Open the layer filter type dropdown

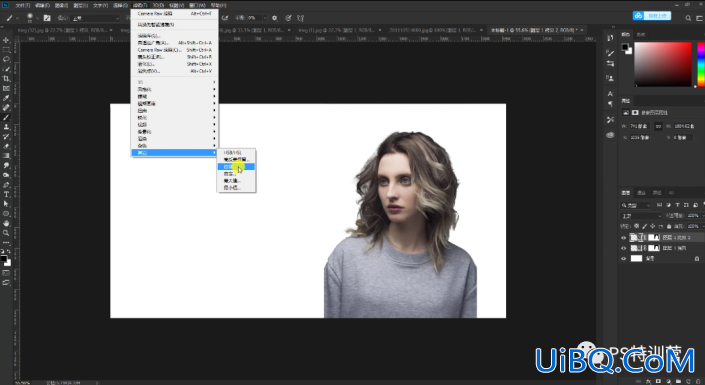pos(636,205)
